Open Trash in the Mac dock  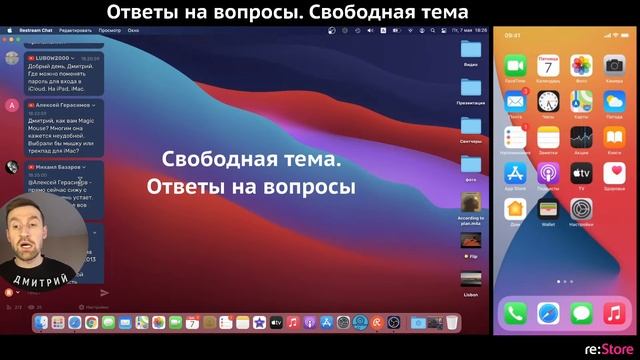[x=452, y=323]
